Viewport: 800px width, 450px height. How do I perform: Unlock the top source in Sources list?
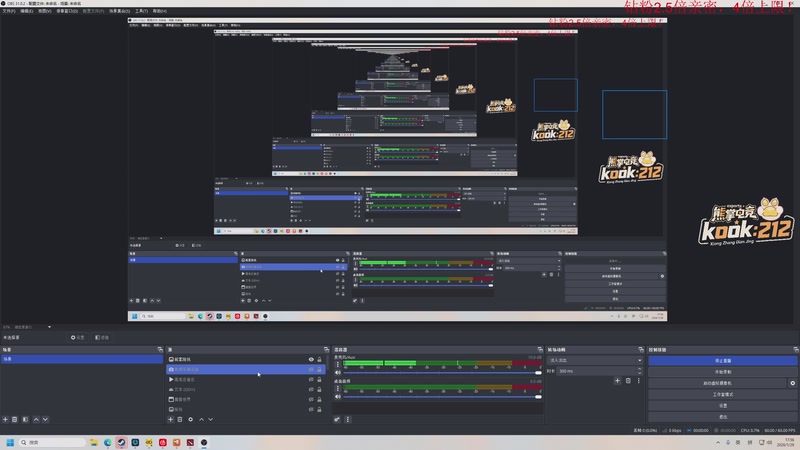[x=319, y=359]
